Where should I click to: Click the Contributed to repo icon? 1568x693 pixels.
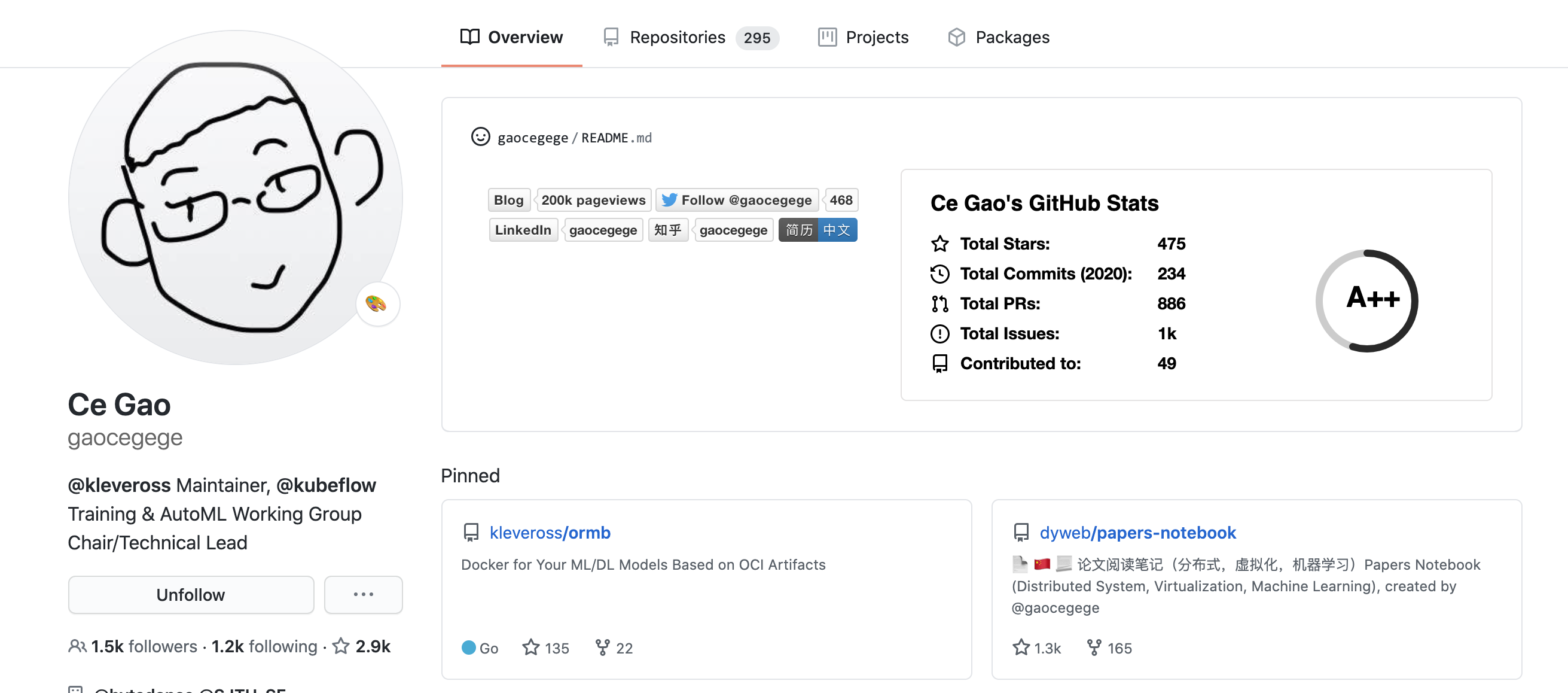pos(940,363)
